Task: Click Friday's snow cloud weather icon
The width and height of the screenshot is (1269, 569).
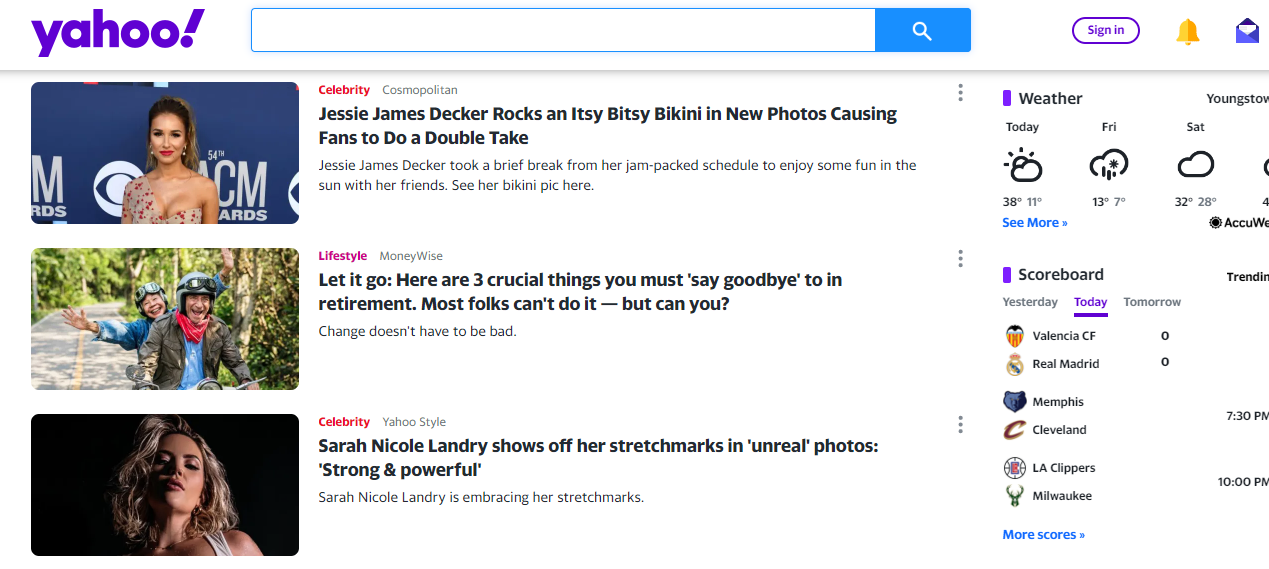Action: (1108, 165)
